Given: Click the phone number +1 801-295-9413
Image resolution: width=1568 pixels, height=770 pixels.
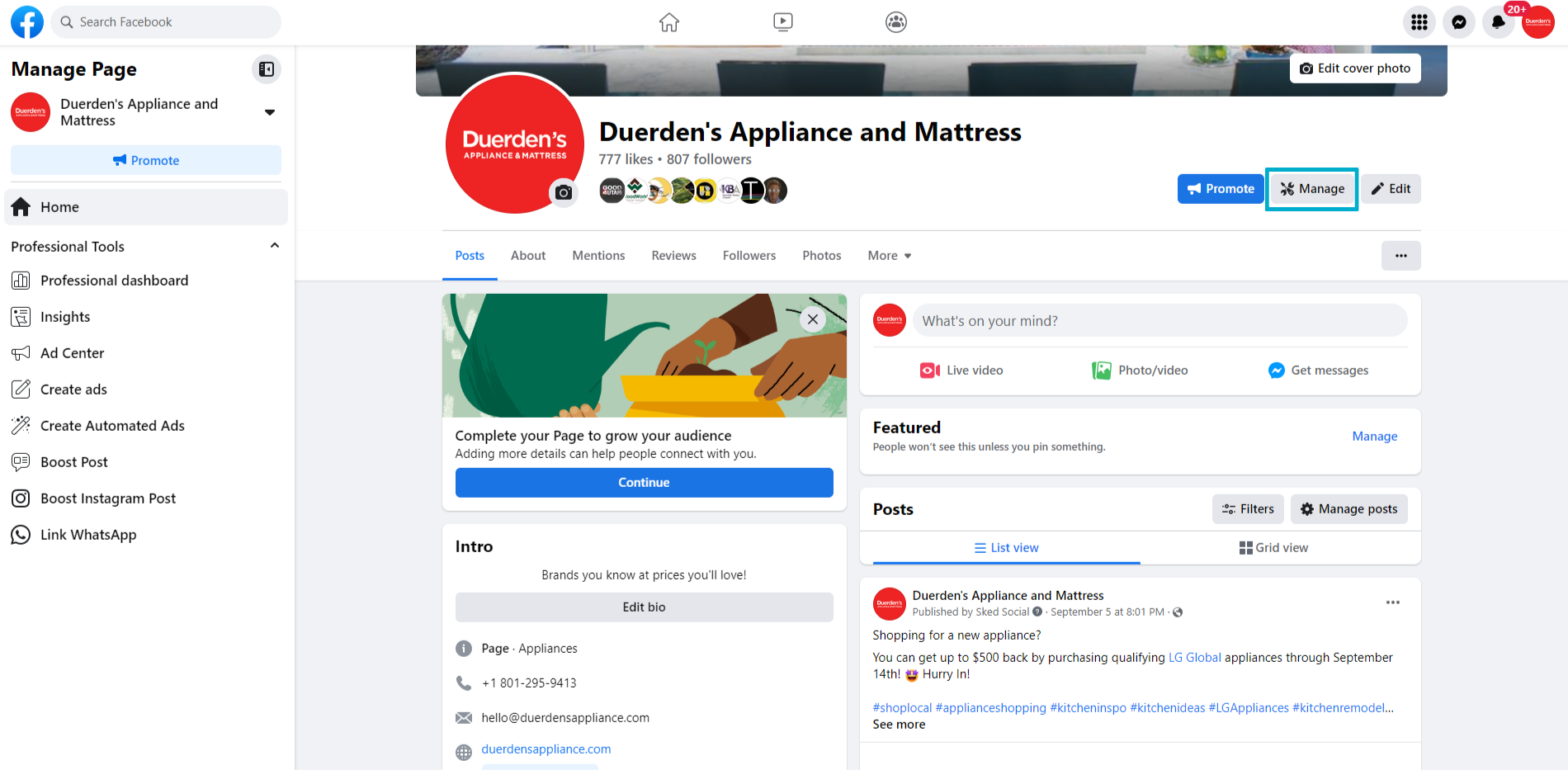Looking at the screenshot, I should click(529, 683).
